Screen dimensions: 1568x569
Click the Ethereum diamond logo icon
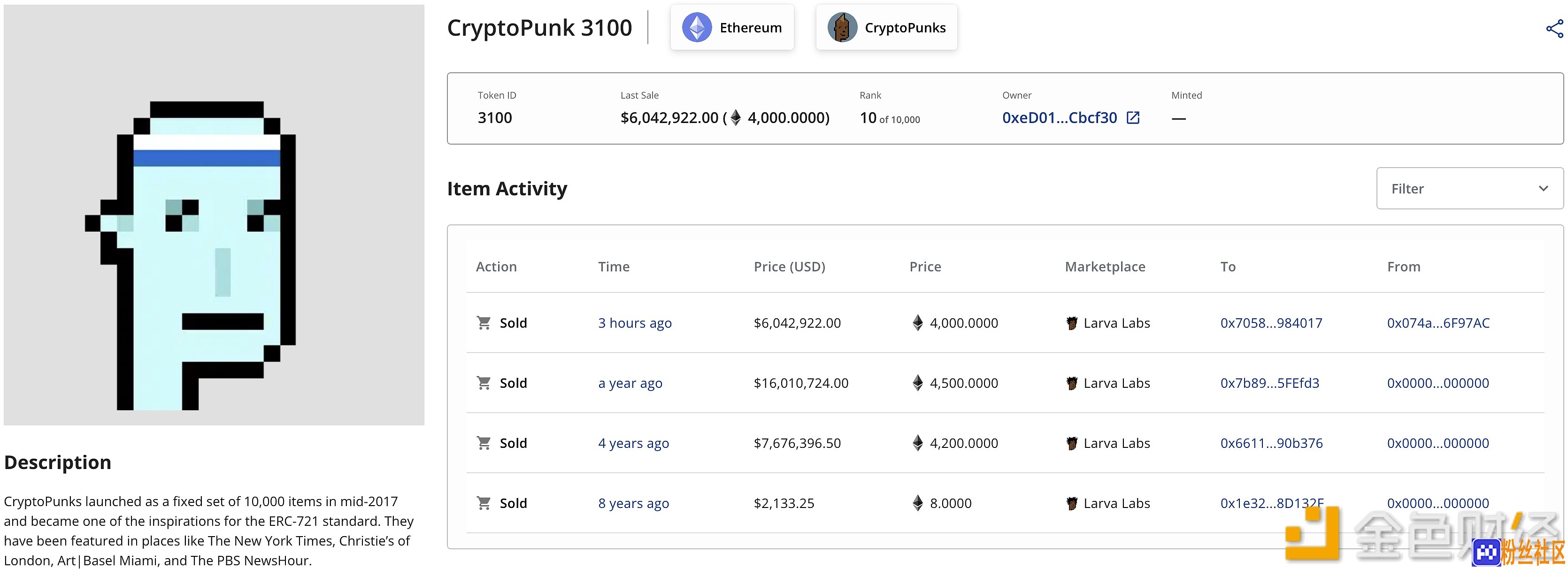(697, 28)
